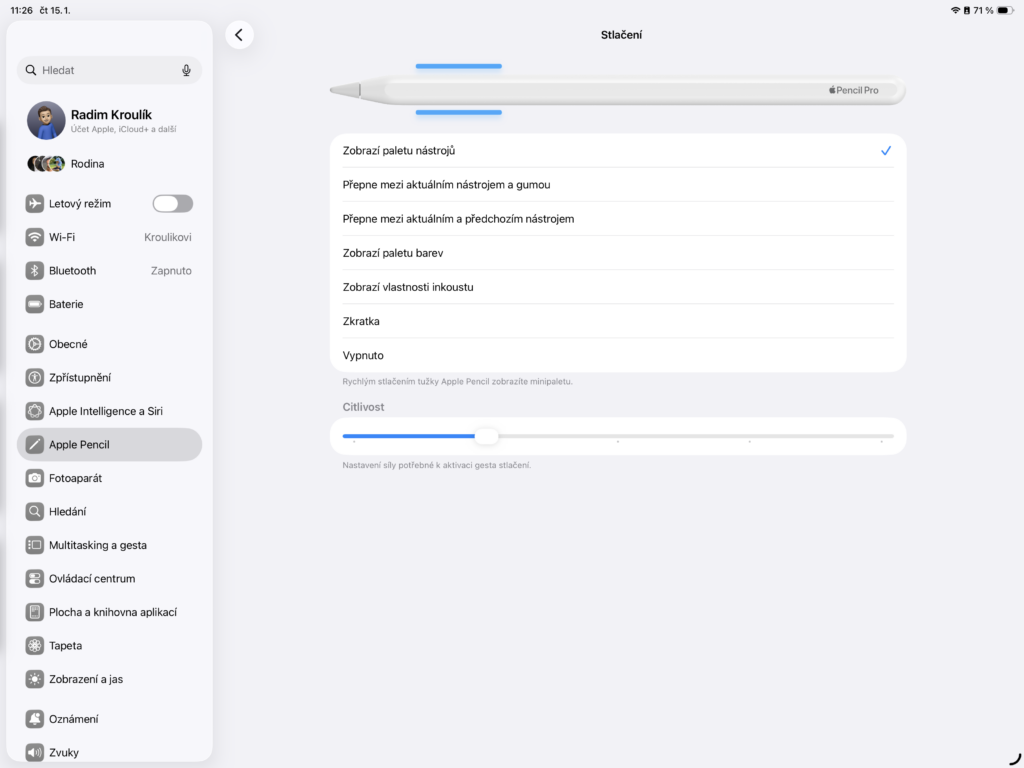Tap the Ovládací centrum icon
This screenshot has height=768, width=1024.
coord(35,579)
